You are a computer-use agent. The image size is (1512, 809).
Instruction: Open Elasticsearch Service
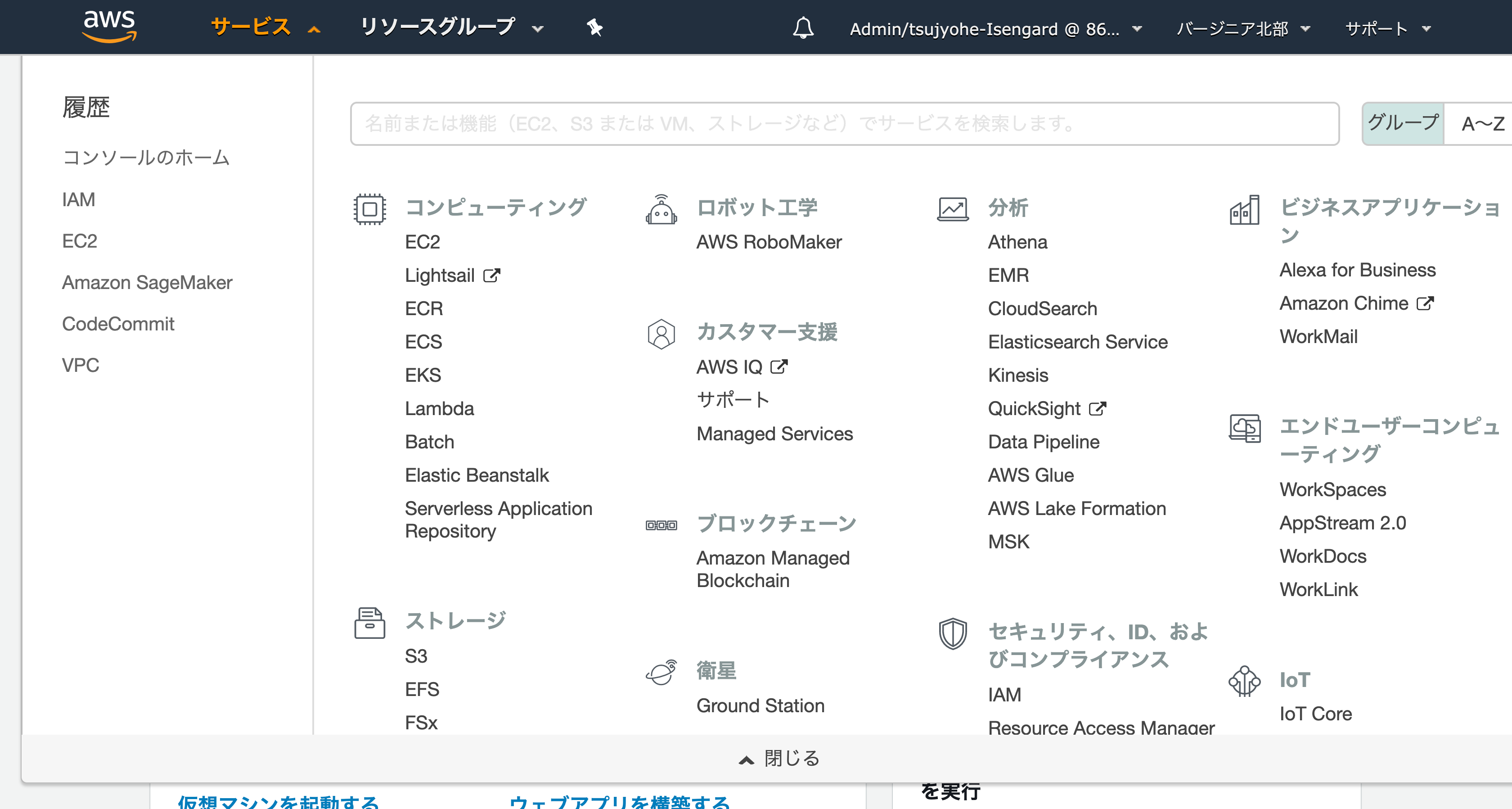[1078, 341]
